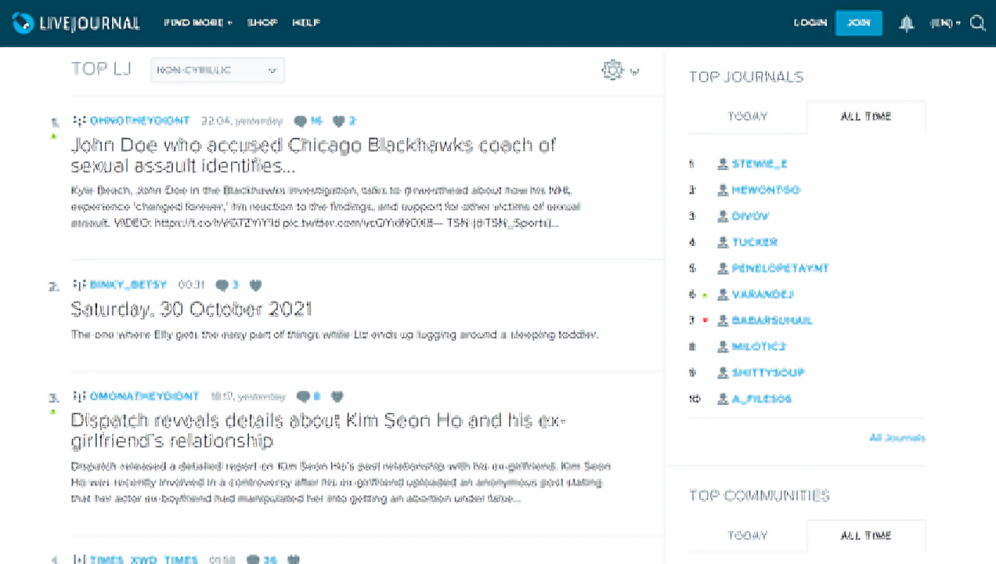Viewport: 996px width, 564px height.
Task: Open the Non-Cyrillic dropdown
Action: pos(217,70)
